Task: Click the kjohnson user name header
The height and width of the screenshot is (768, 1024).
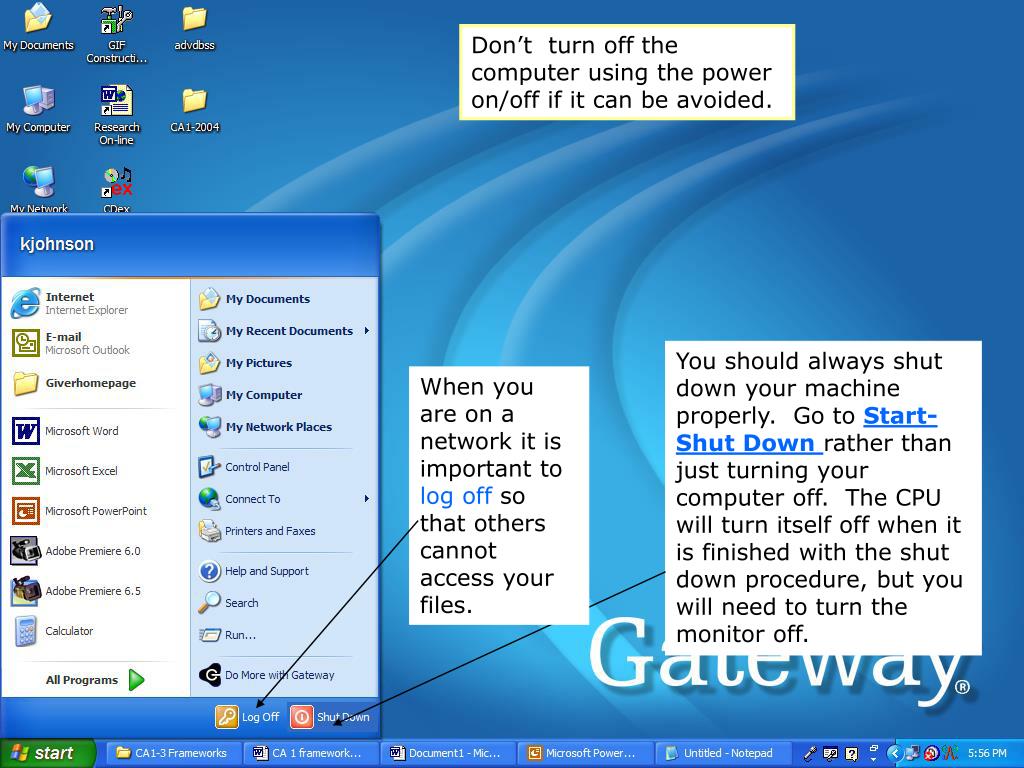Action: click(x=57, y=244)
